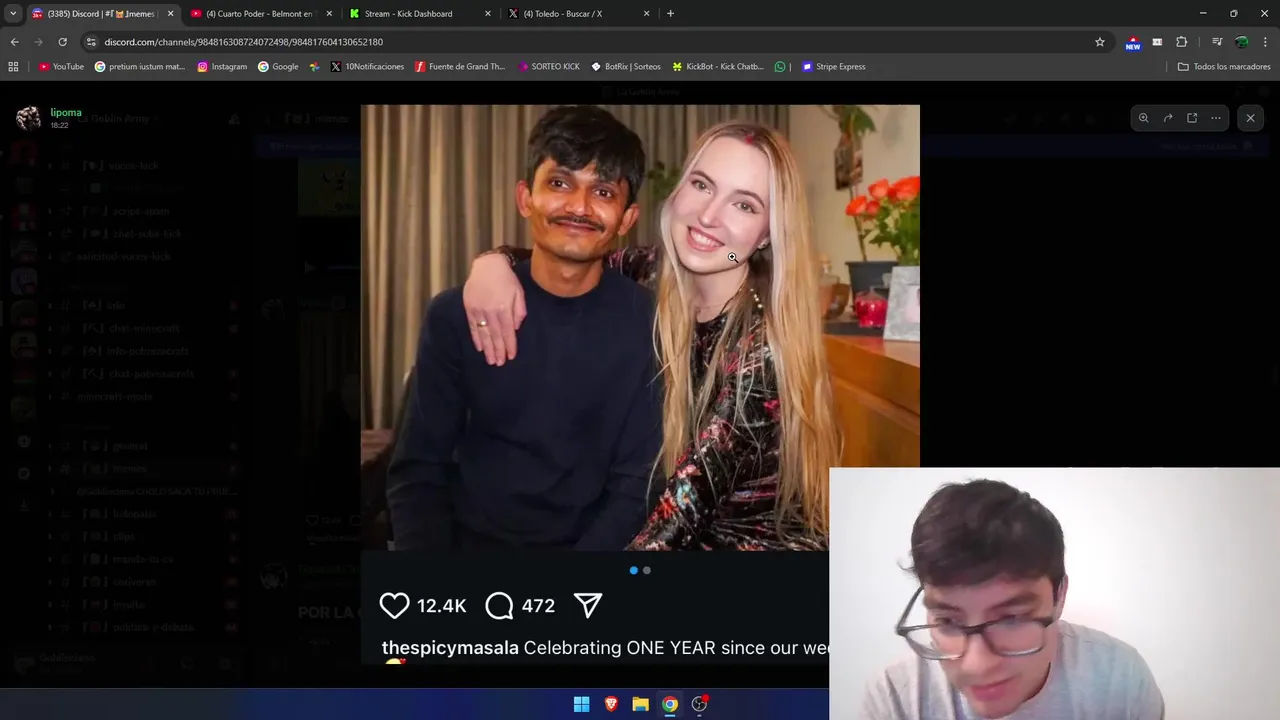Open the Windows Start menu

[581, 704]
